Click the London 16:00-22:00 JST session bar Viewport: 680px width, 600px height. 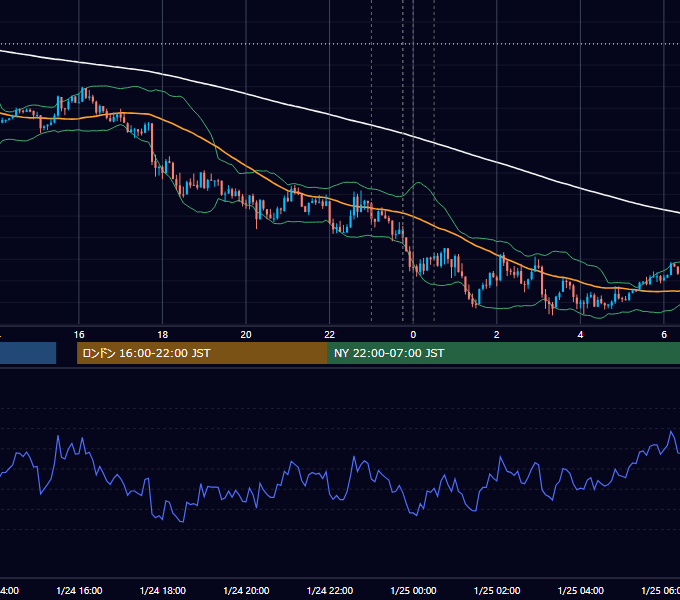click(x=202, y=353)
